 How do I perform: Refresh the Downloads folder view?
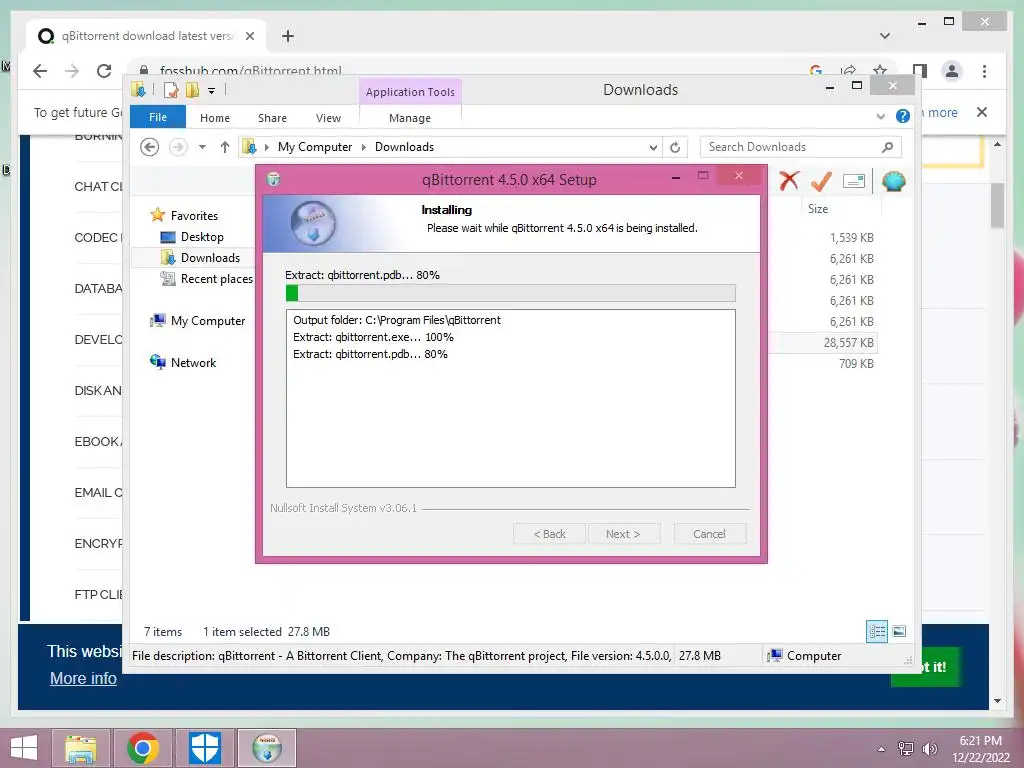pos(675,148)
